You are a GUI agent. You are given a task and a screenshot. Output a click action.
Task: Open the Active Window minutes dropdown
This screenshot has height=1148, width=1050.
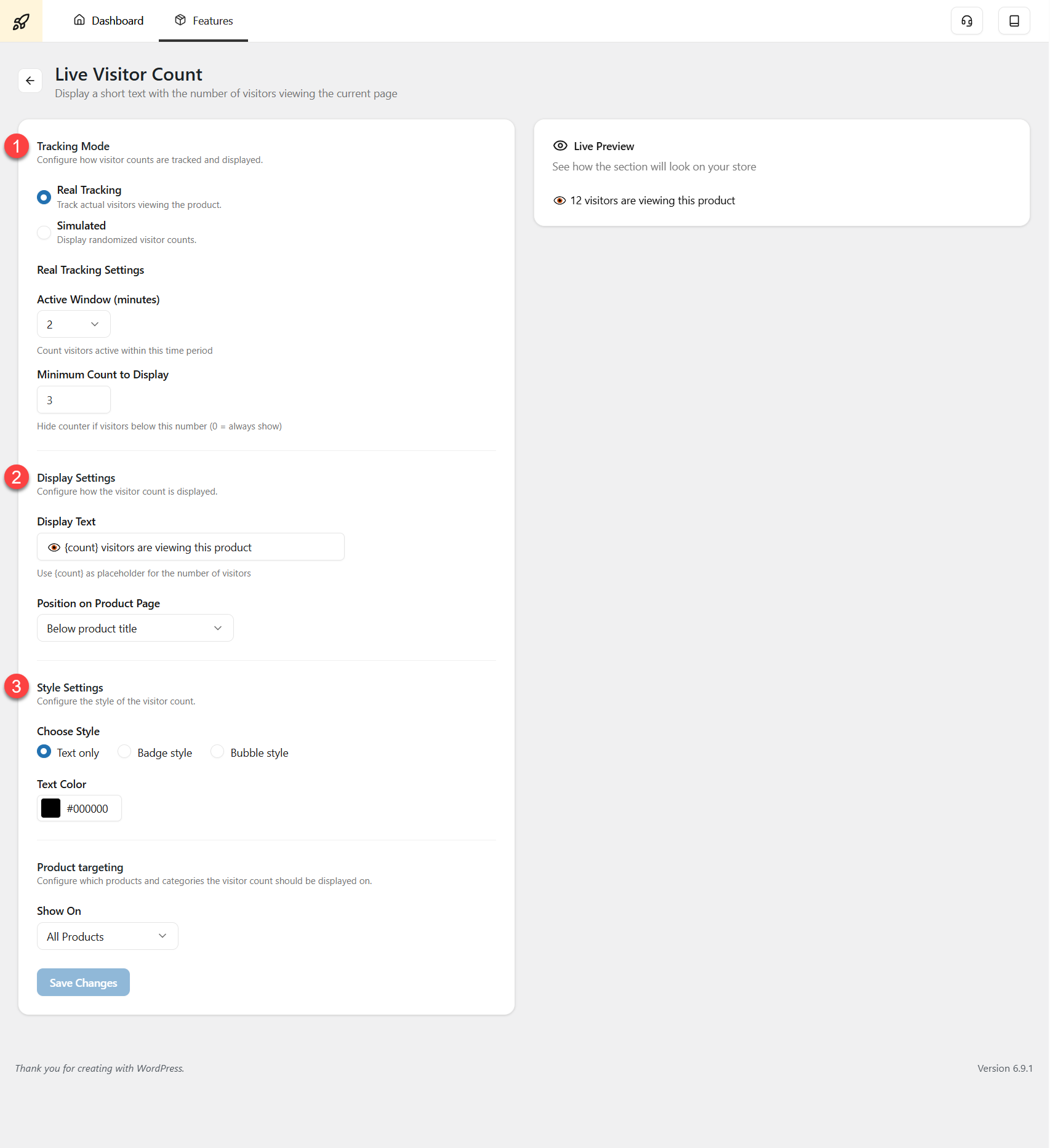[x=74, y=324]
